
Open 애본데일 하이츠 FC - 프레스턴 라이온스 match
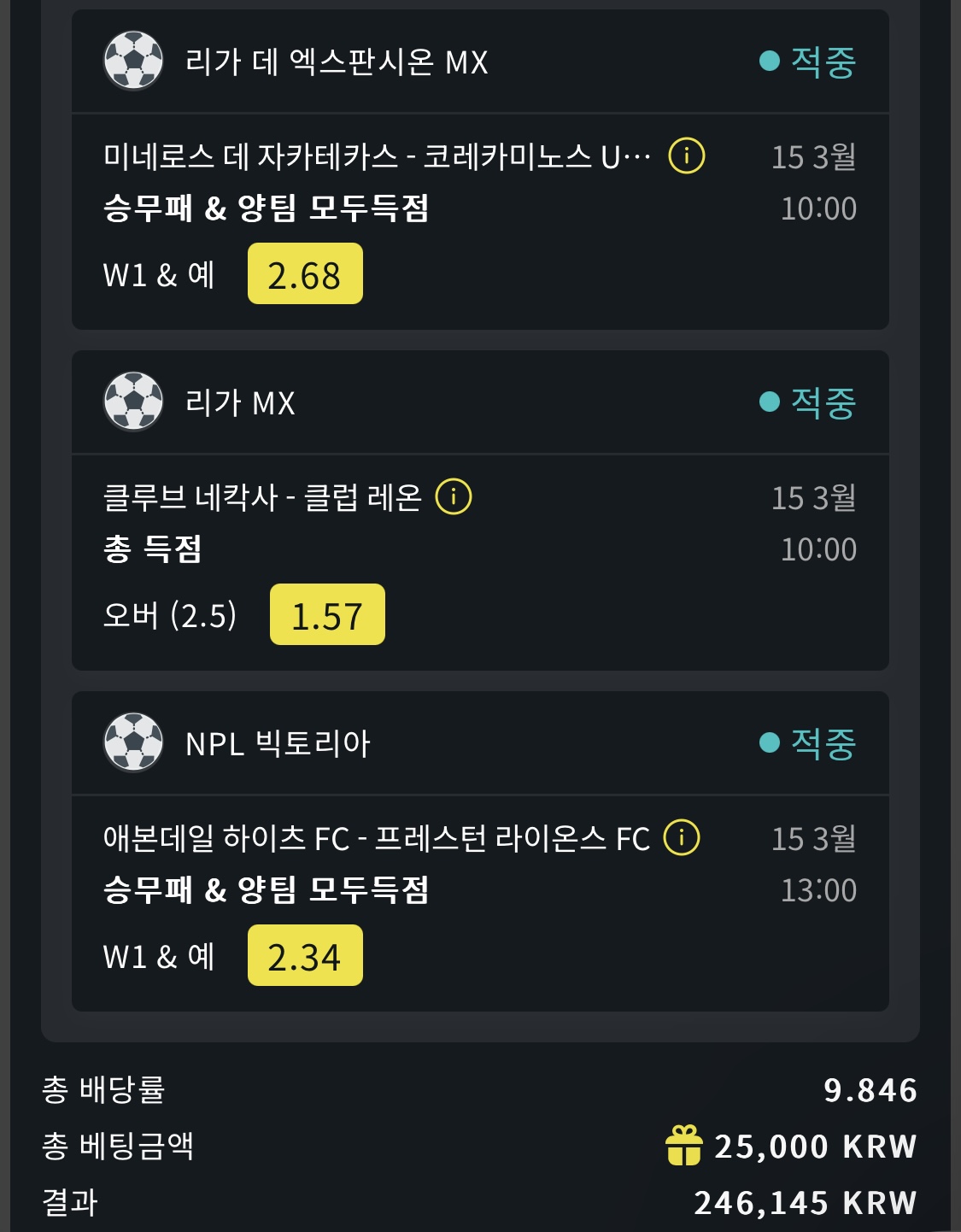click(x=376, y=837)
